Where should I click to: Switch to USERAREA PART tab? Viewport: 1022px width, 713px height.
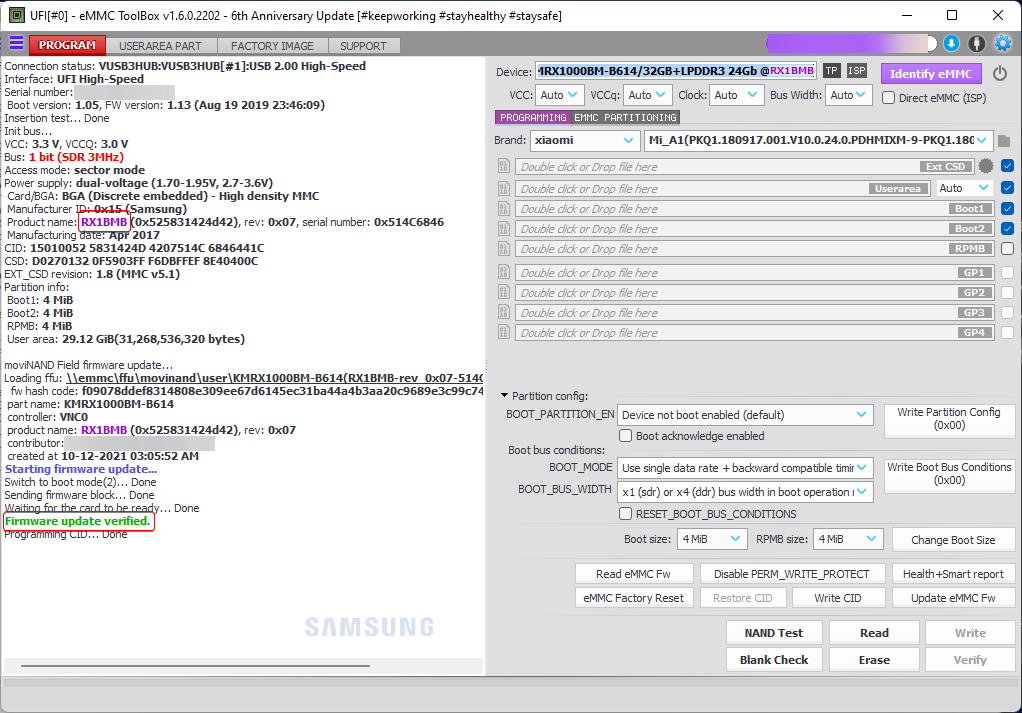pos(160,46)
